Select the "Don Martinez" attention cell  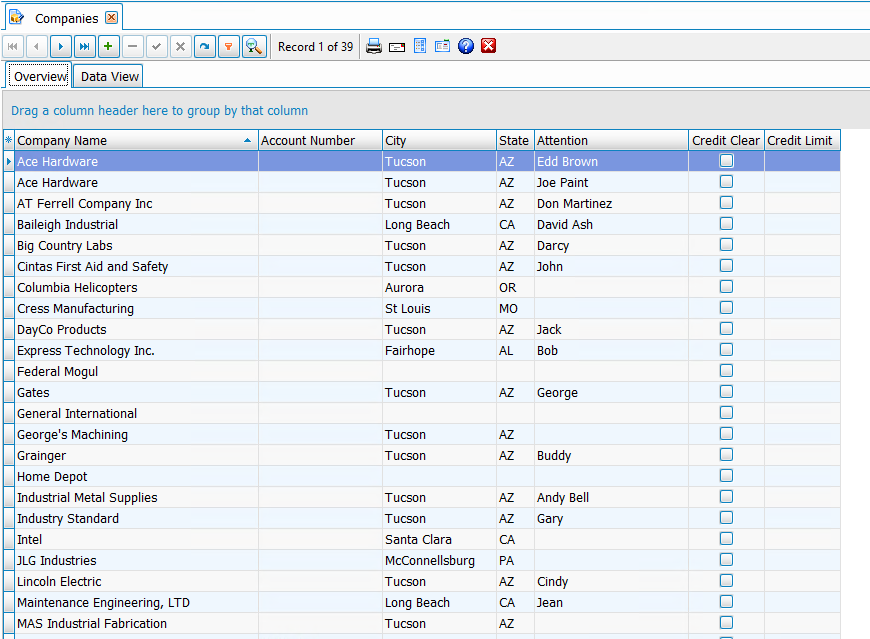click(611, 204)
